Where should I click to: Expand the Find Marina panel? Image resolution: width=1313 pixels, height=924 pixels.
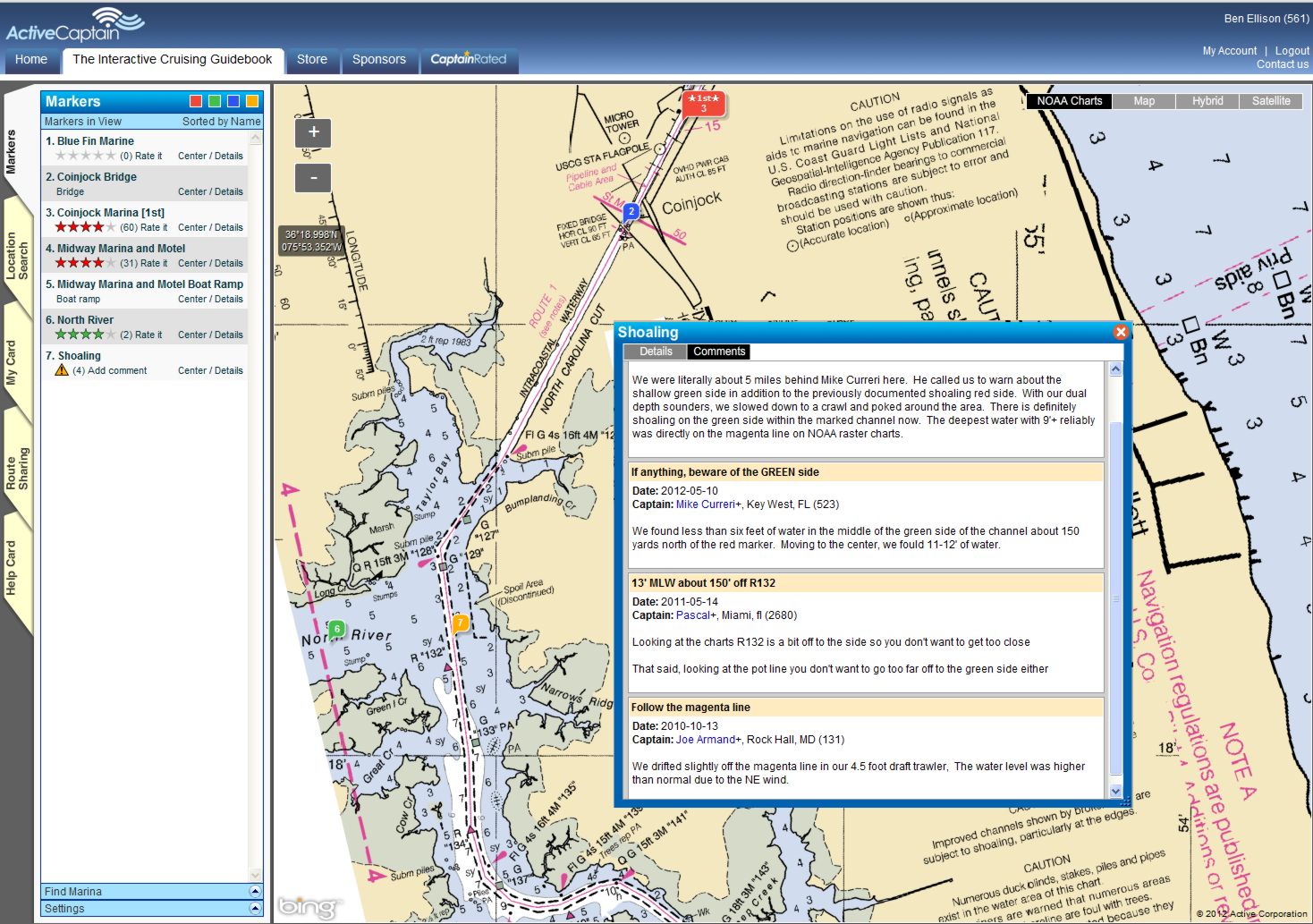pyautogui.click(x=255, y=892)
